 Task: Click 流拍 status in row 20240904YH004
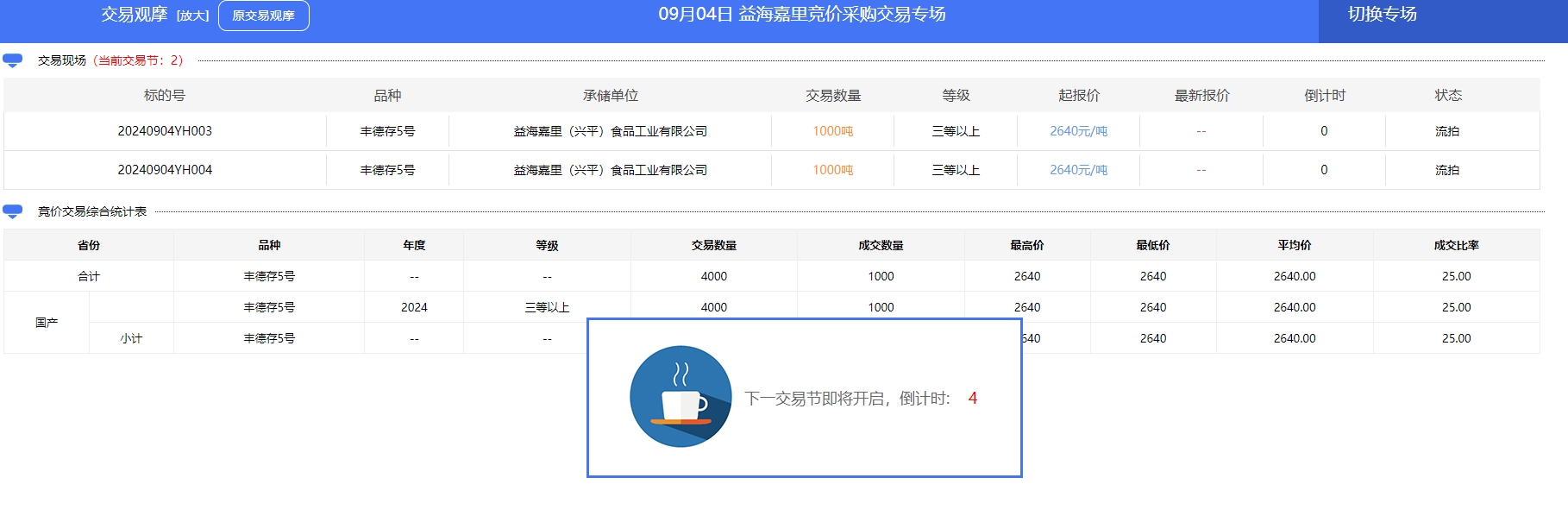coord(1447,170)
